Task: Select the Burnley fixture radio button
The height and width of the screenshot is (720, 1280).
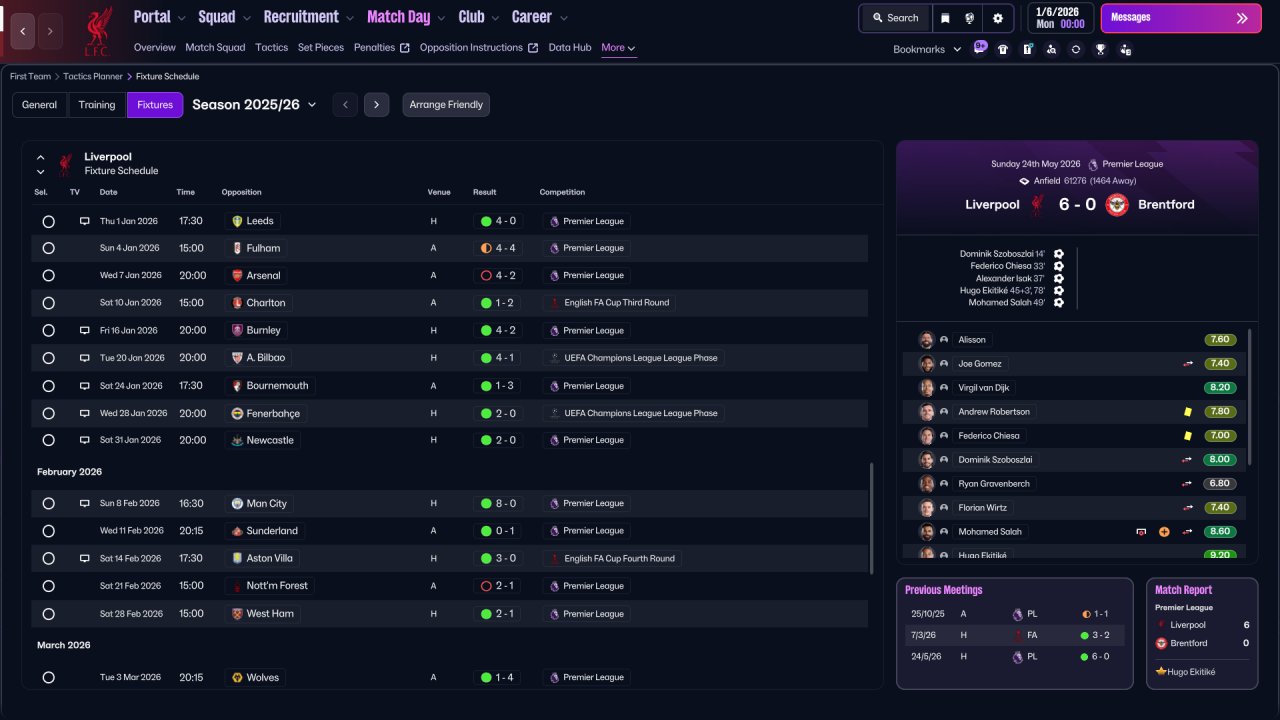Action: 48,330
